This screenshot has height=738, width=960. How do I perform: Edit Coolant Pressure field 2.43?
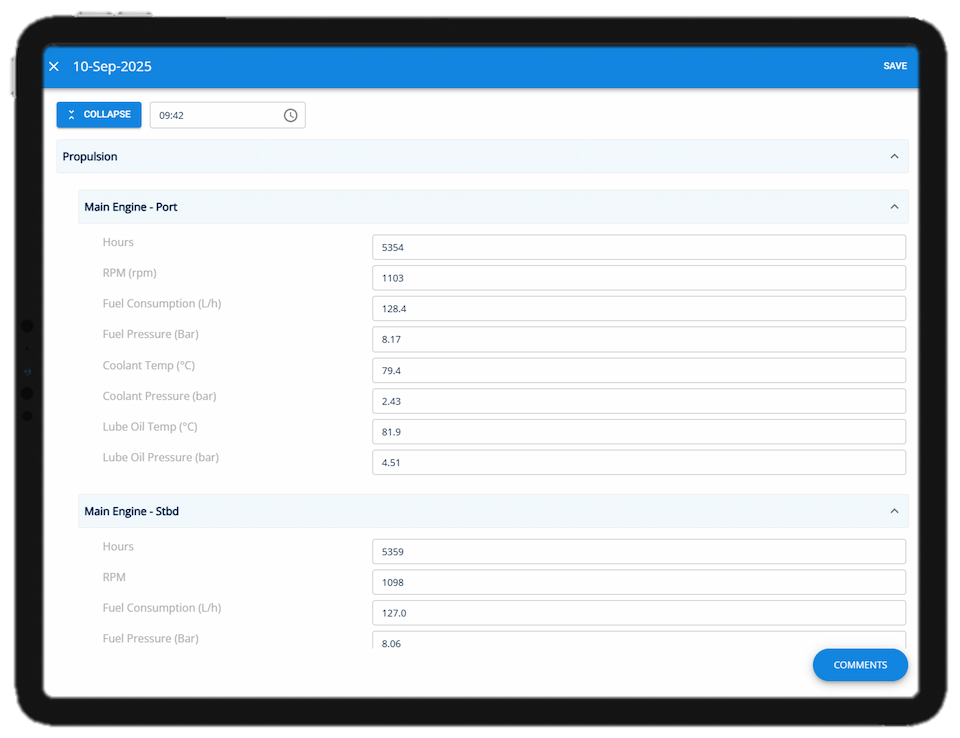pos(639,401)
